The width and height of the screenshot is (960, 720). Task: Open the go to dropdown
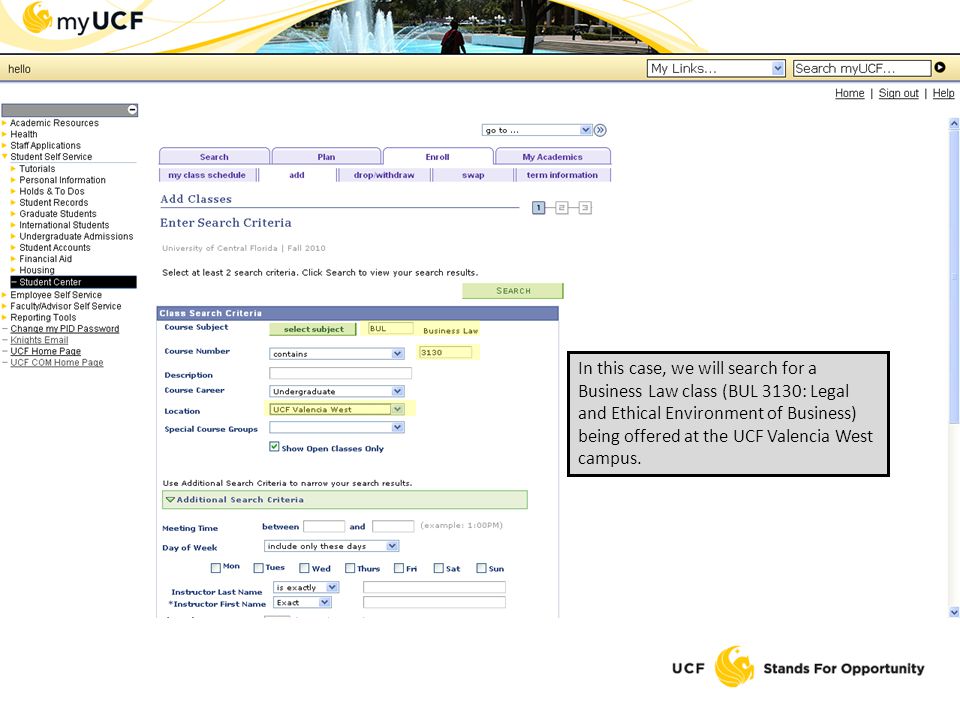(537, 130)
